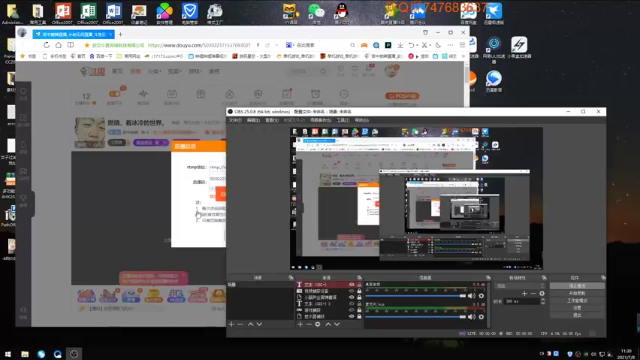Mute the desktop audio speaker icon
The width and height of the screenshot is (640, 360).
471,296
